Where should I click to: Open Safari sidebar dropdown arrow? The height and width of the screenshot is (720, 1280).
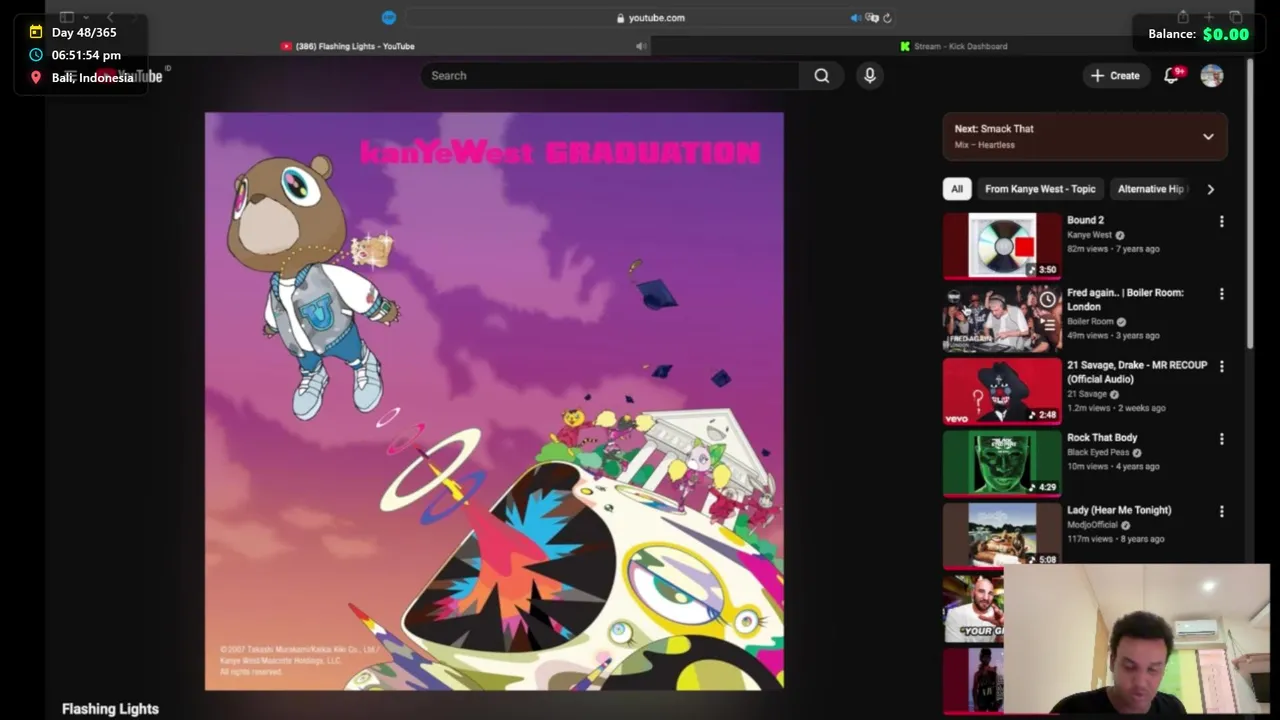[x=86, y=17]
